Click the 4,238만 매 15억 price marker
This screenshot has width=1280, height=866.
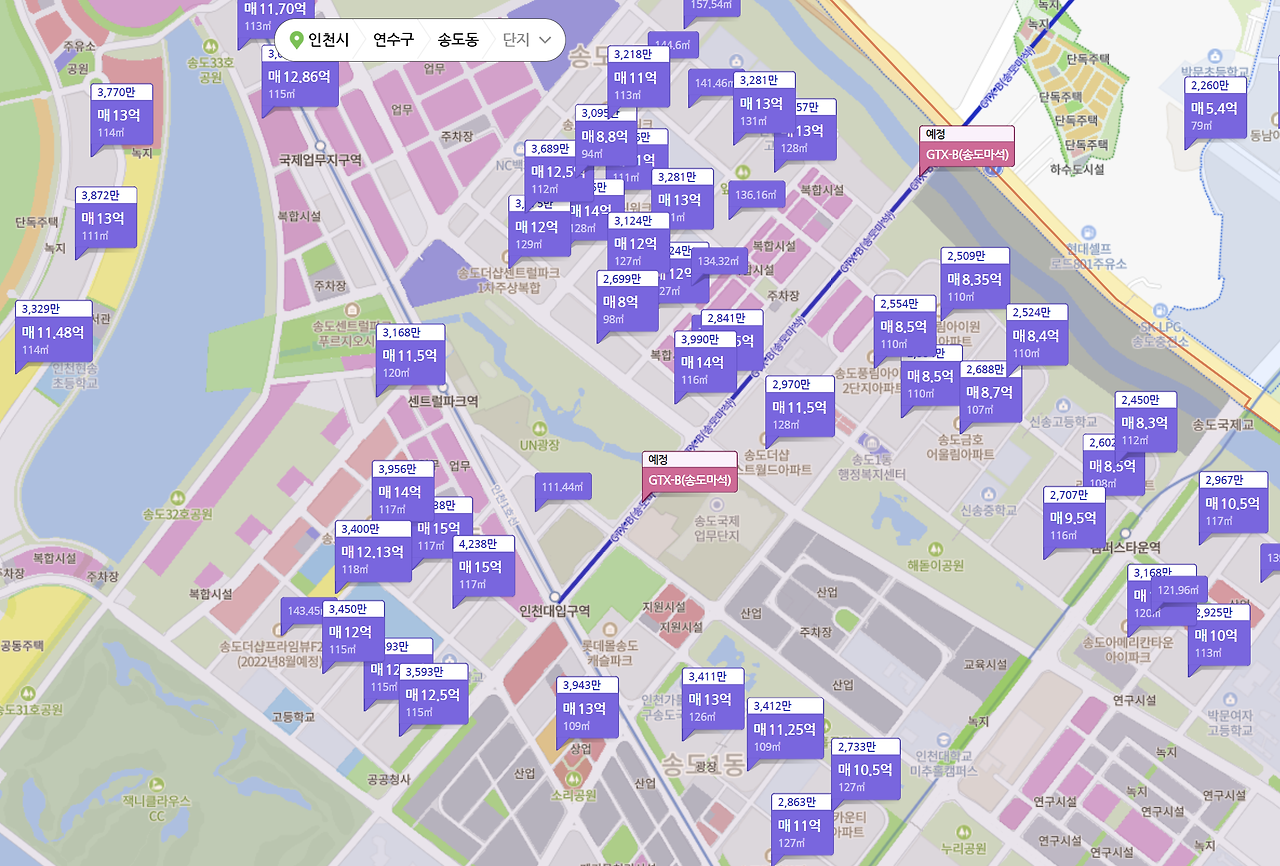click(x=484, y=567)
